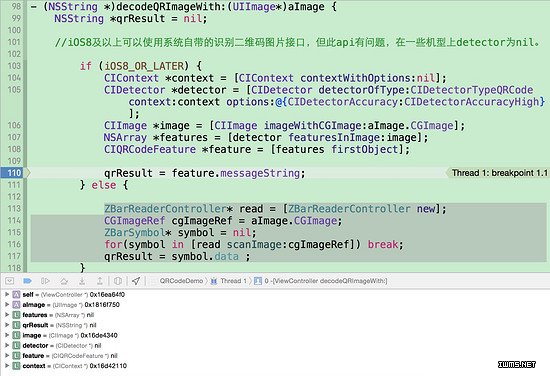Image resolution: width=550 pixels, height=376 pixels.
Task: Select stack frame 0 decodeQRImageWith in jump bar
Action: click(321, 281)
